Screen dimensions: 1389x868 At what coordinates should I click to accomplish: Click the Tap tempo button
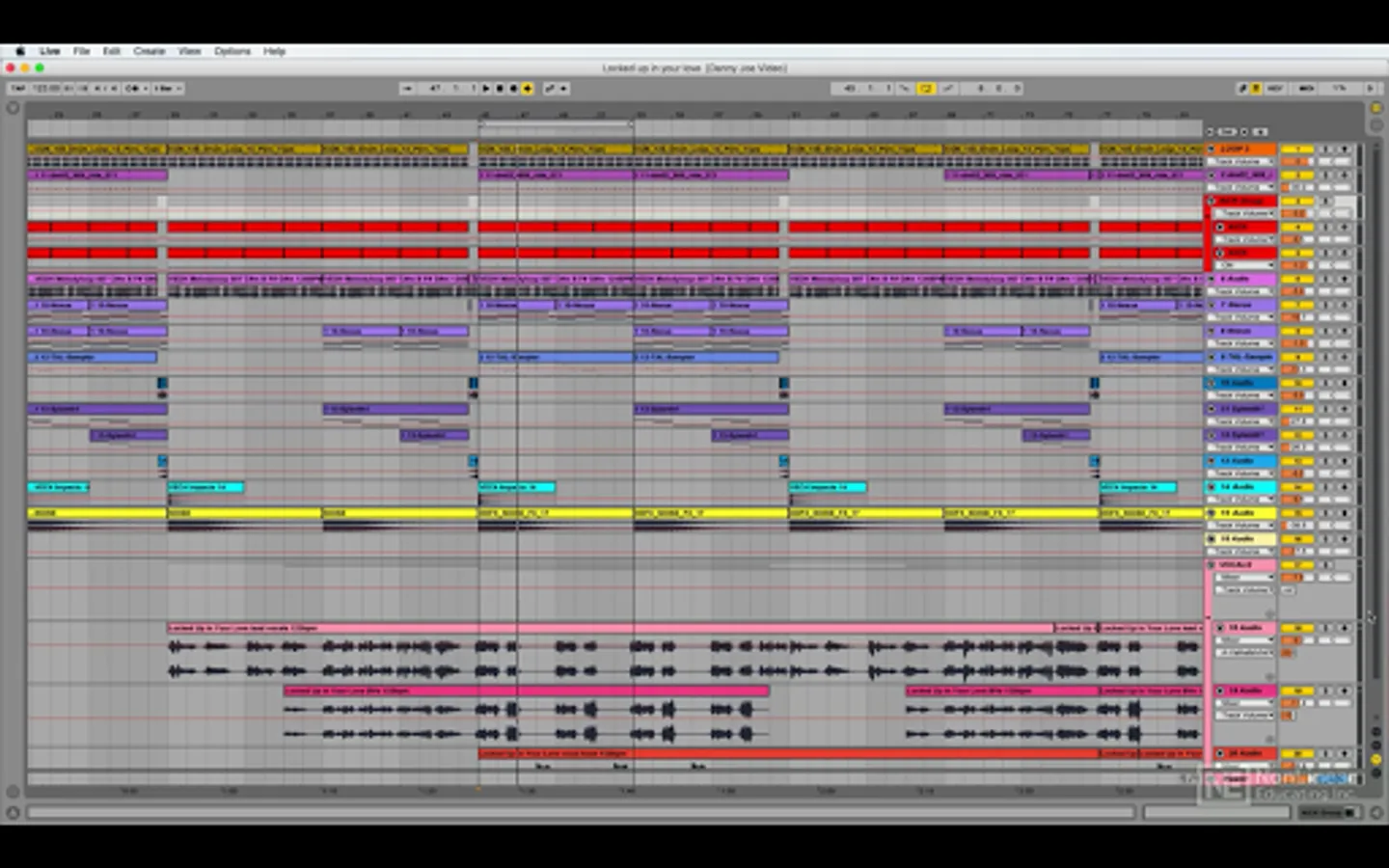point(18,88)
